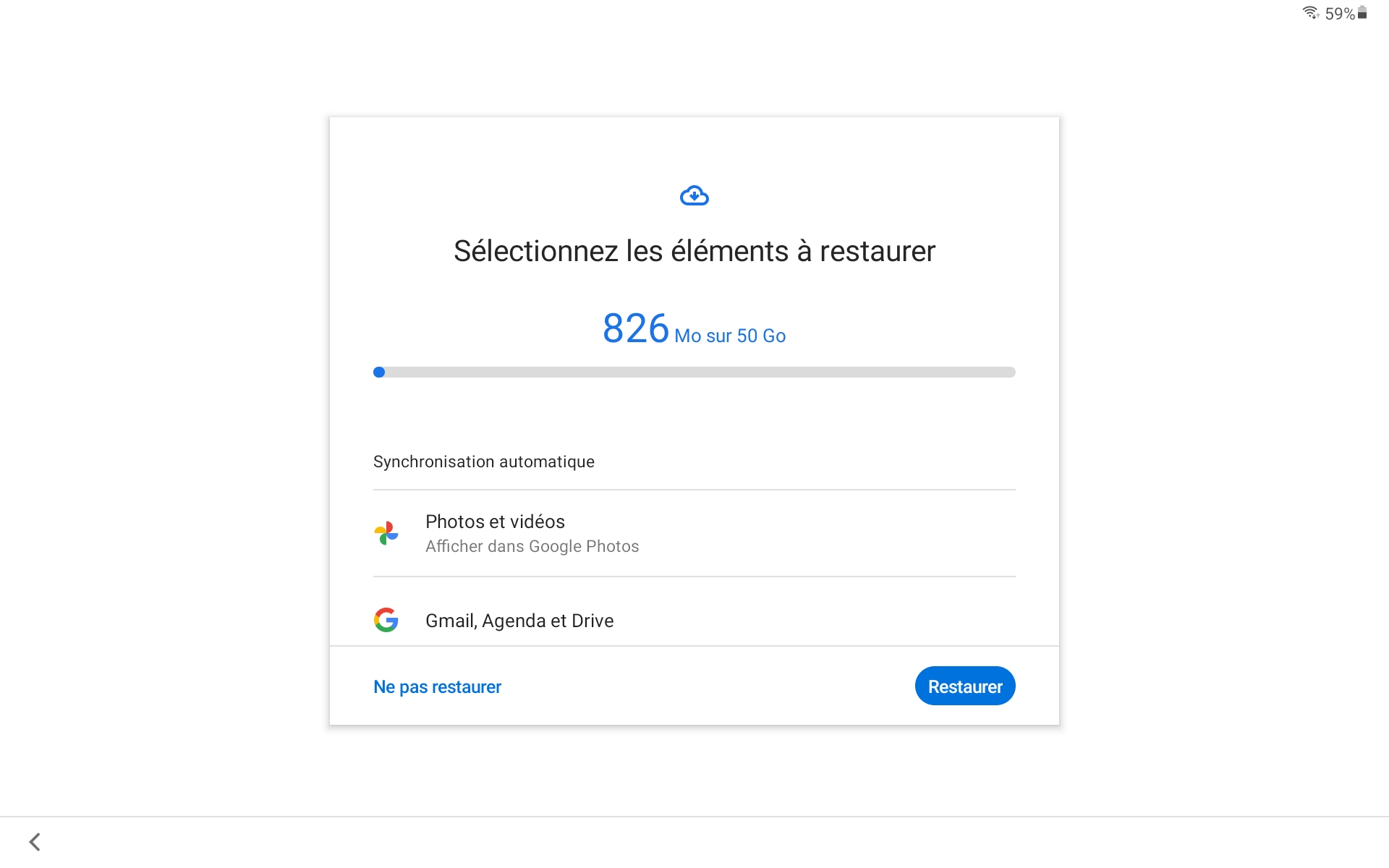Click the Sélectionnez les éléments à restaurer heading
Image resolution: width=1389 pixels, height=868 pixels.
[x=694, y=251]
